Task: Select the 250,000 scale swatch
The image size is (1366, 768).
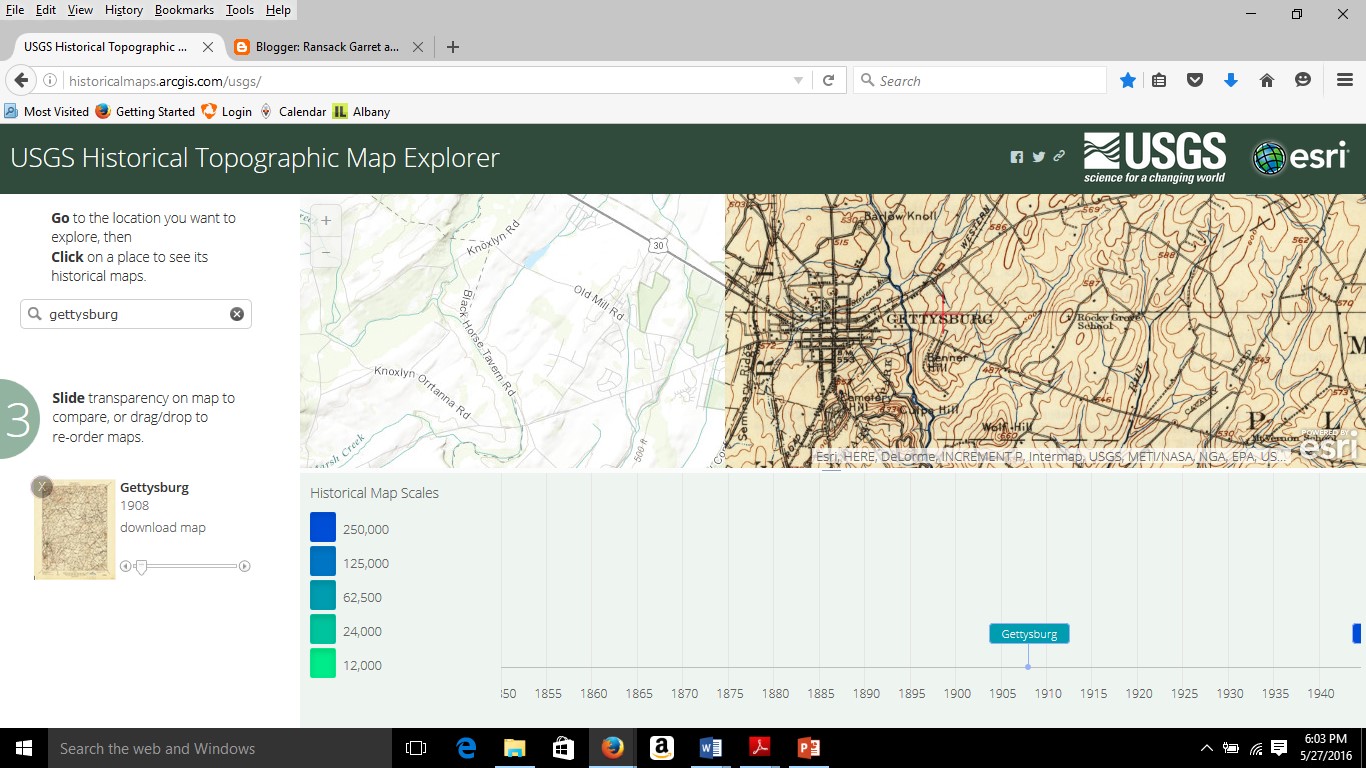Action: click(323, 527)
